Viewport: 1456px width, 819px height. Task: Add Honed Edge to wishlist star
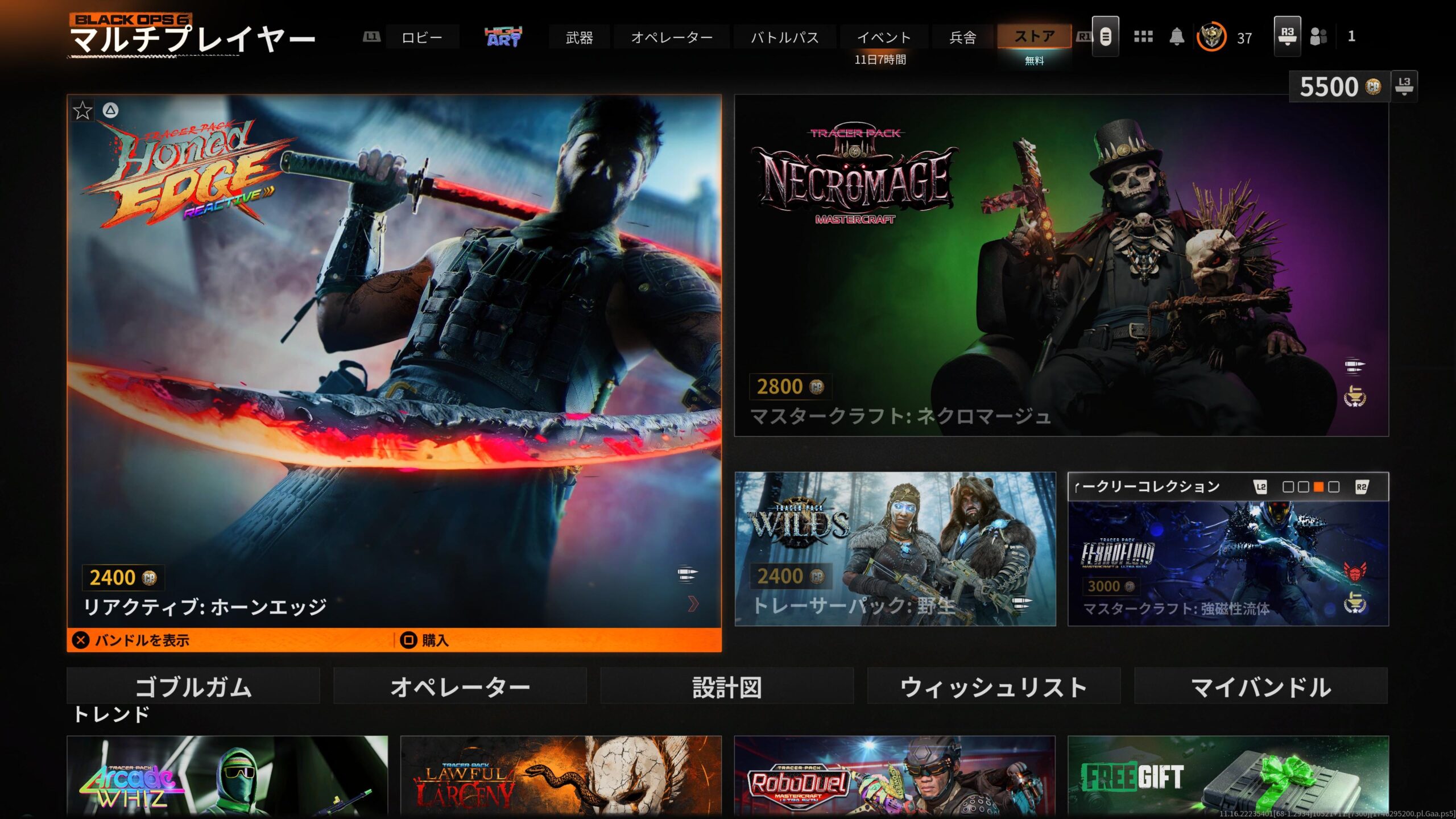click(82, 110)
